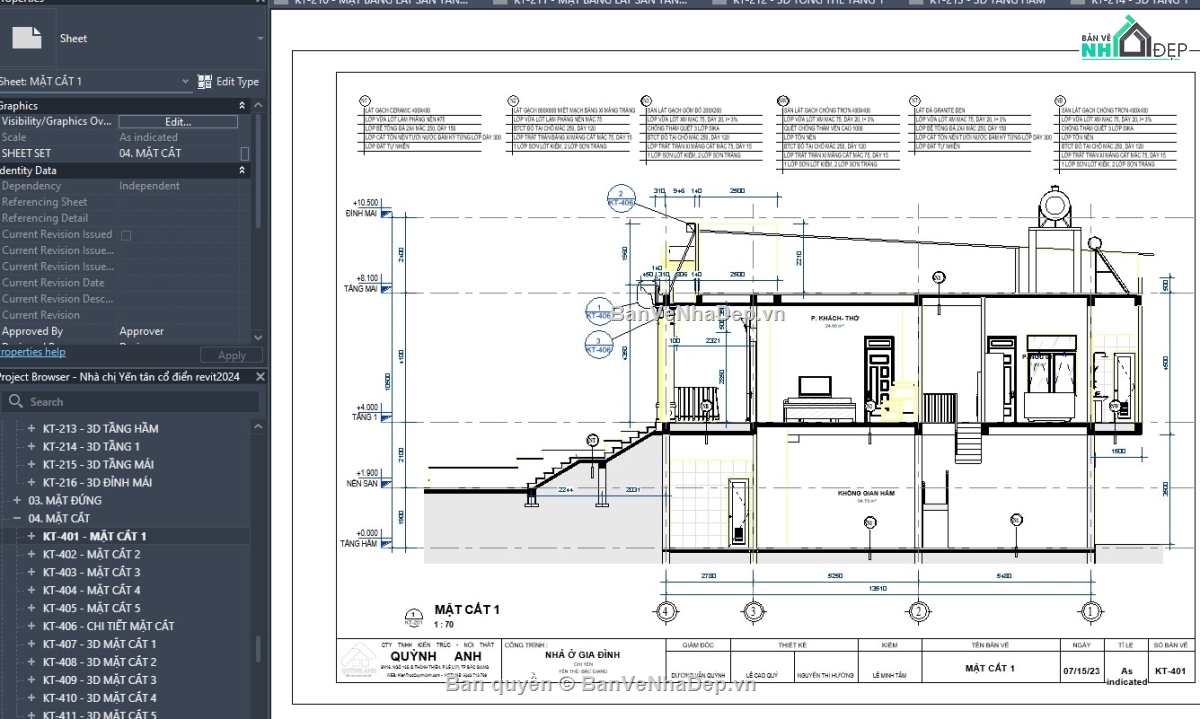The image size is (1200, 719).
Task: Collapse the Identity Data property group
Action: click(x=241, y=170)
